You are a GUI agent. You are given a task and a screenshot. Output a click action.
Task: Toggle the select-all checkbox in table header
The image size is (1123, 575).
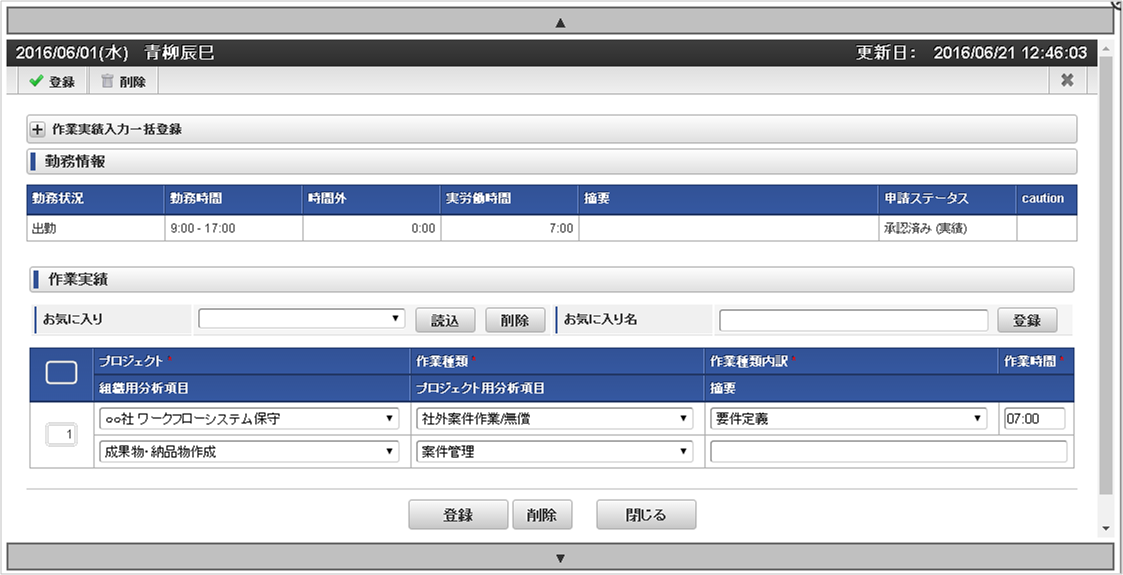pyautogui.click(x=62, y=373)
